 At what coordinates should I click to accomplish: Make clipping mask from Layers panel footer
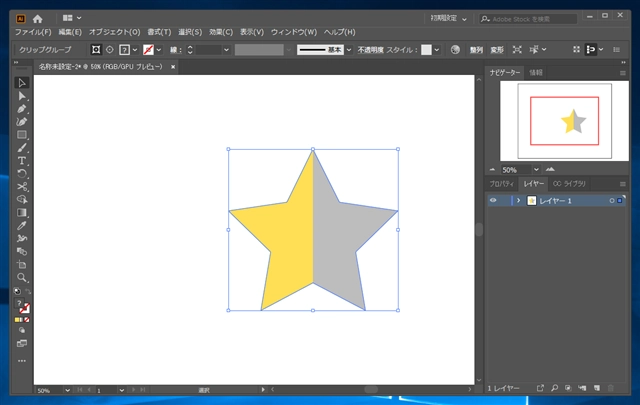[568, 388]
